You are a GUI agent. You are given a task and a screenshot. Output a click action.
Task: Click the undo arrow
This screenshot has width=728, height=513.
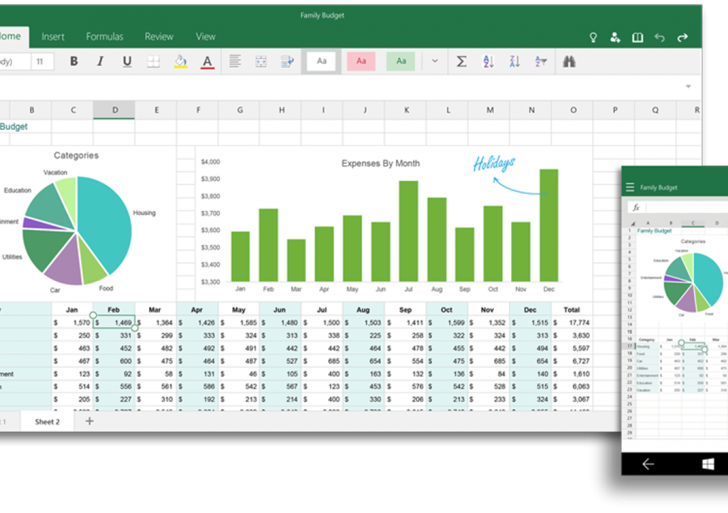660,37
